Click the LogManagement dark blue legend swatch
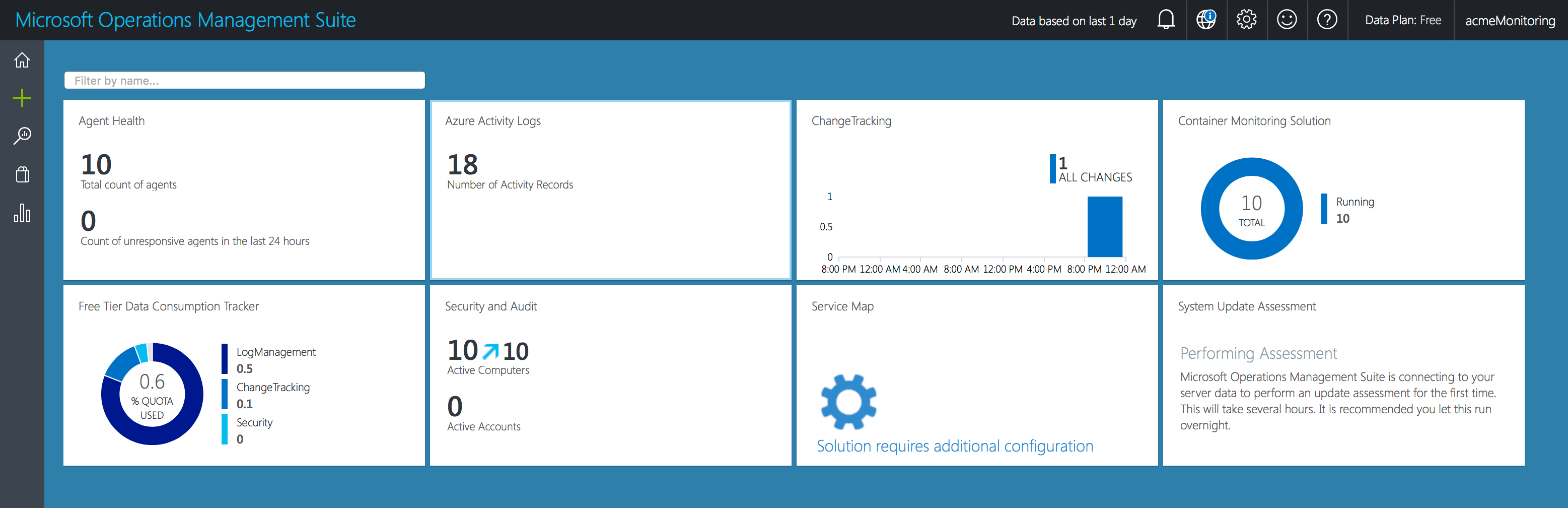This screenshot has width=1568, height=508. [225, 359]
